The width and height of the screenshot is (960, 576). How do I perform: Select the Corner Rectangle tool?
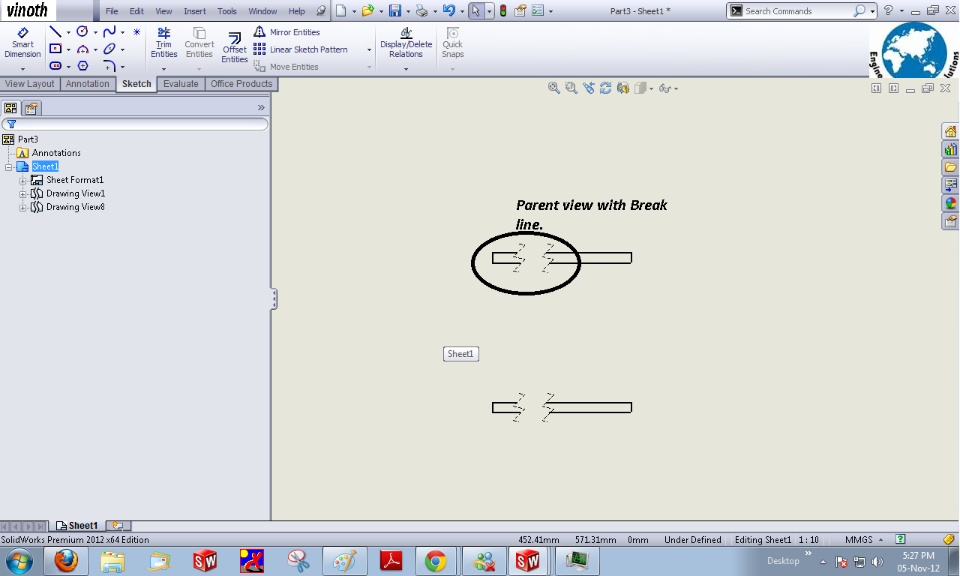pos(55,49)
